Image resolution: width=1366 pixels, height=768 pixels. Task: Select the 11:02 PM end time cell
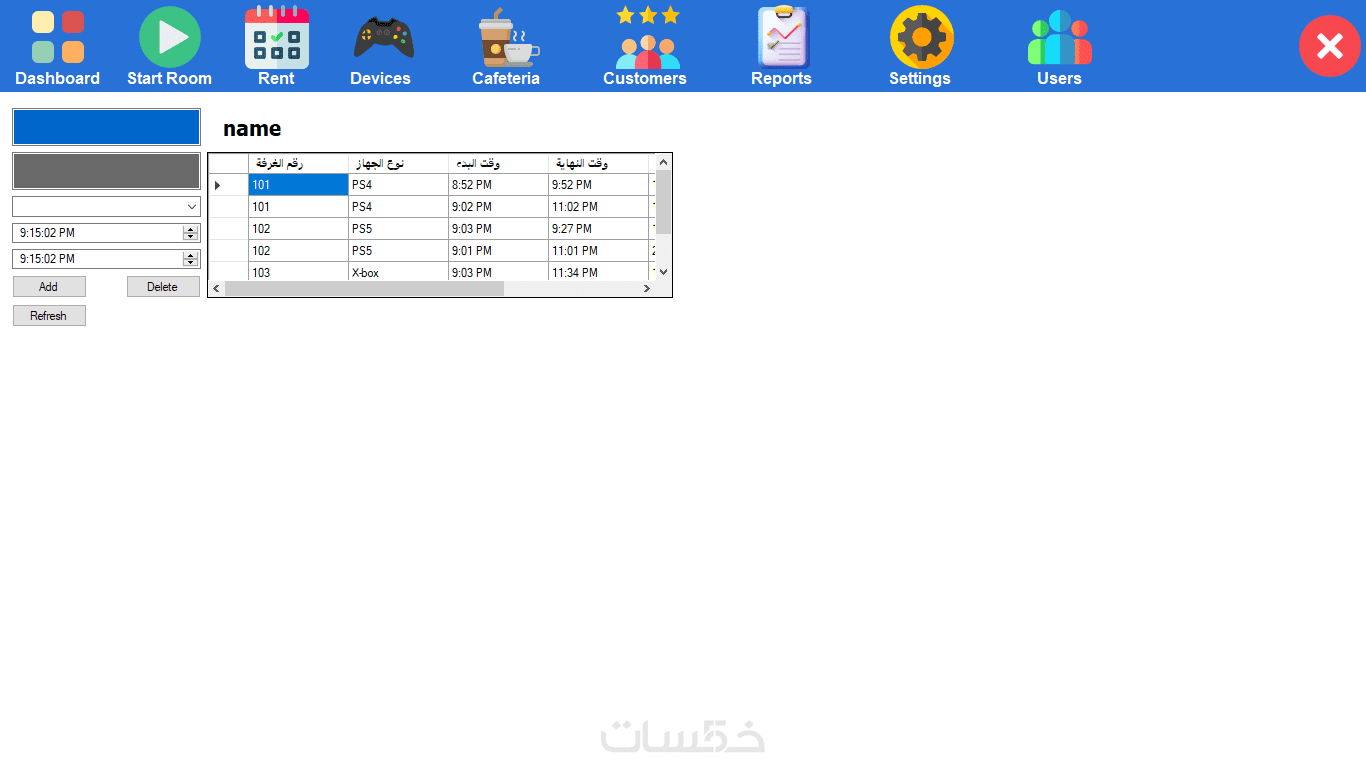tap(598, 207)
